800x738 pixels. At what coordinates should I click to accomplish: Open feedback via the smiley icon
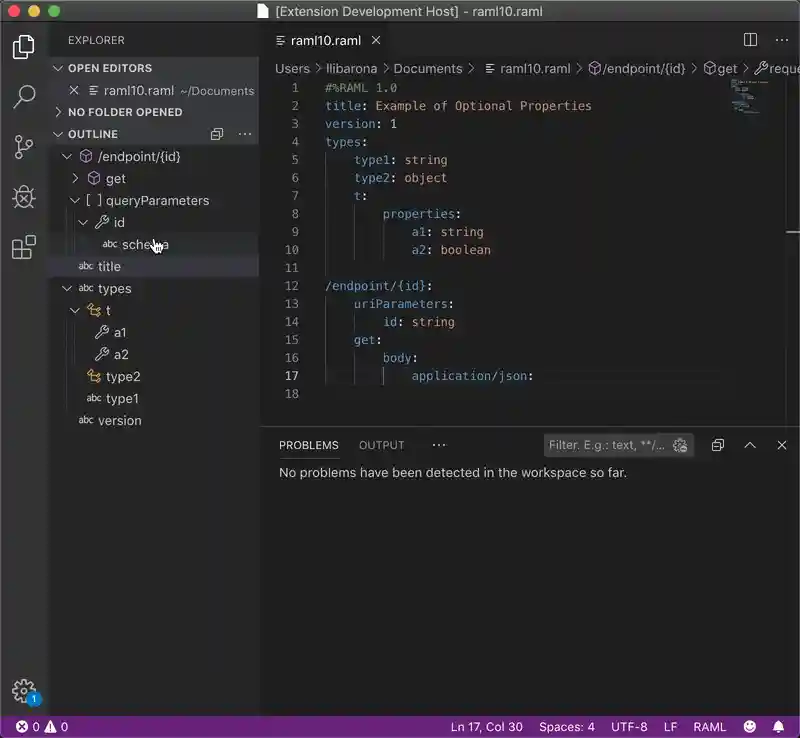[749, 727]
